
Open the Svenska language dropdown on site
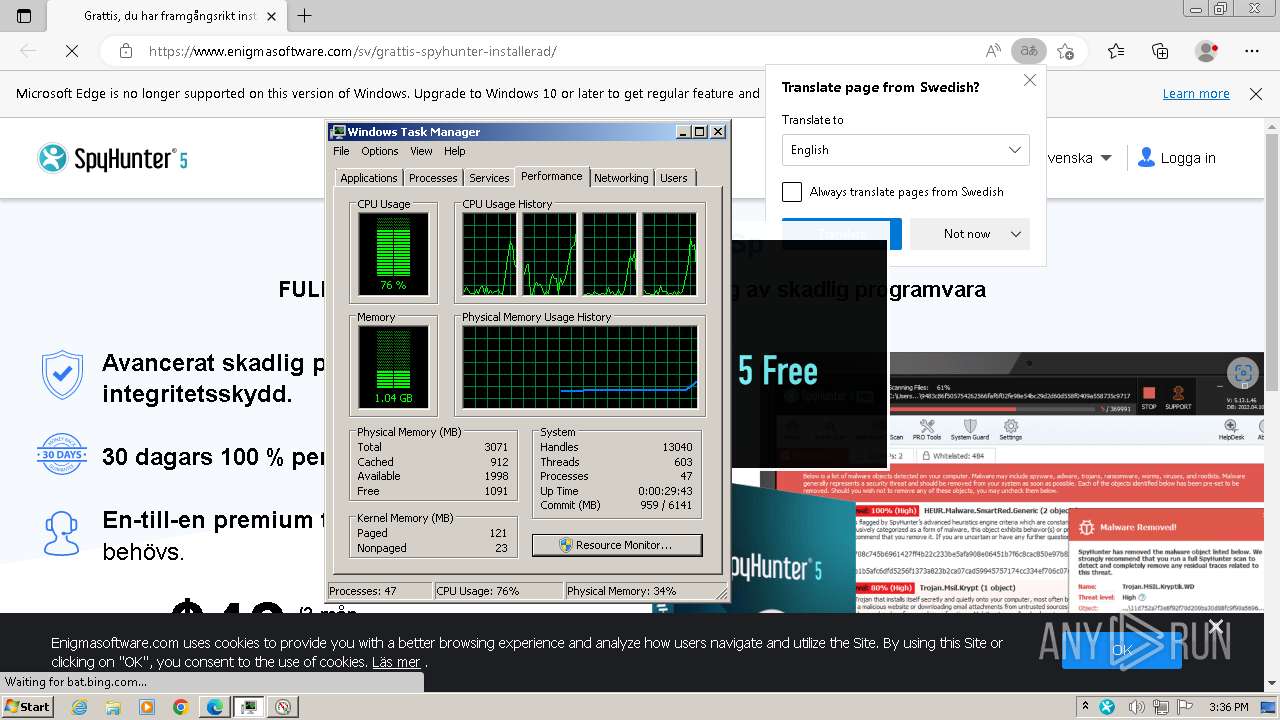[1078, 158]
